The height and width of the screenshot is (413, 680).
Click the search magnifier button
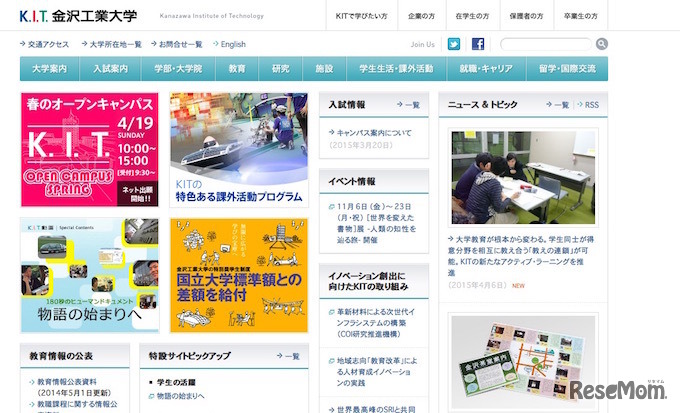(x=602, y=44)
